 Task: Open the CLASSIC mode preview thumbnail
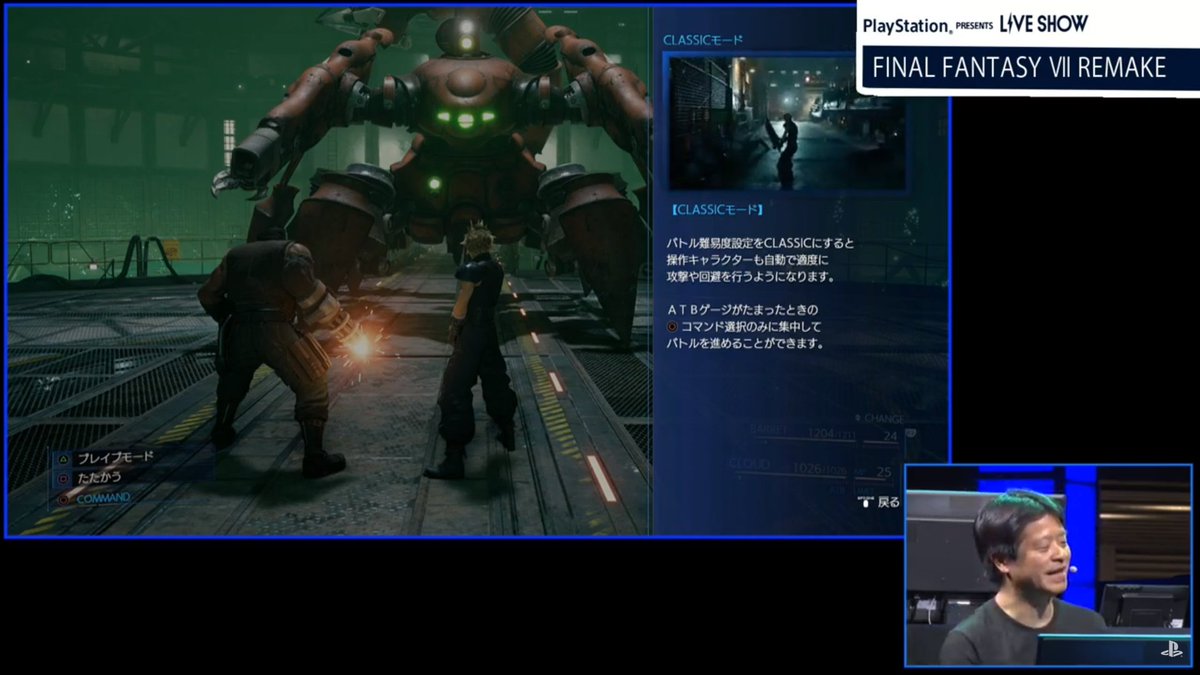click(x=787, y=123)
